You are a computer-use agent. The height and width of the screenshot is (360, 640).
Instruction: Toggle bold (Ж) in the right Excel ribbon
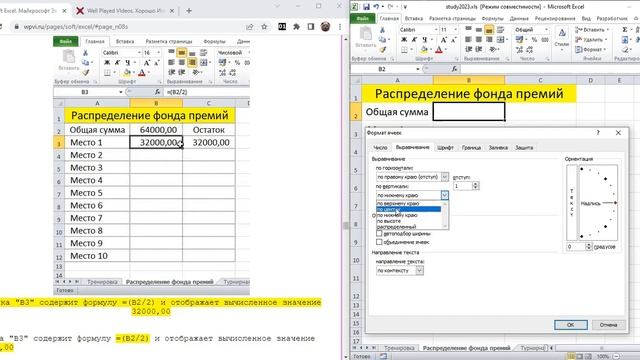[x=404, y=40]
